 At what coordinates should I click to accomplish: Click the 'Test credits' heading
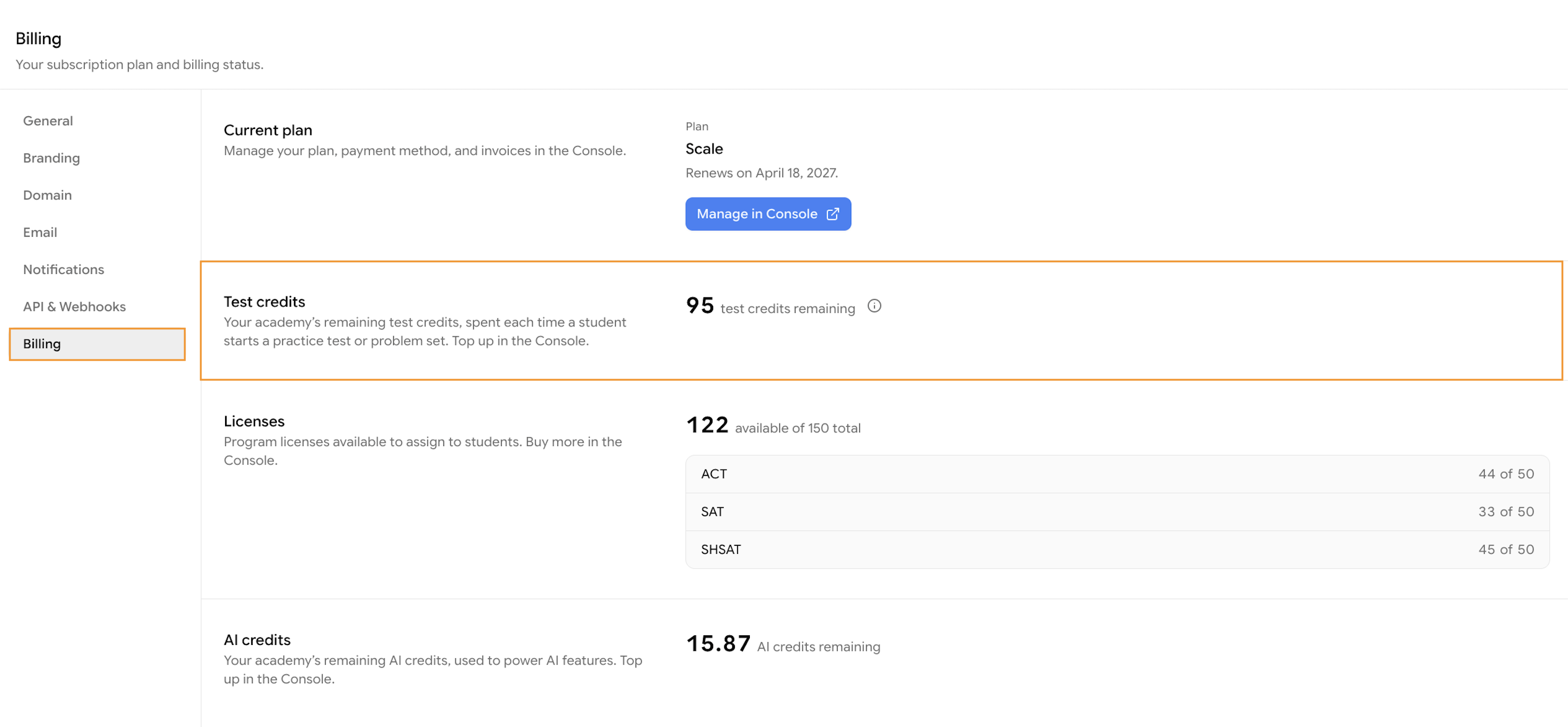pos(264,302)
